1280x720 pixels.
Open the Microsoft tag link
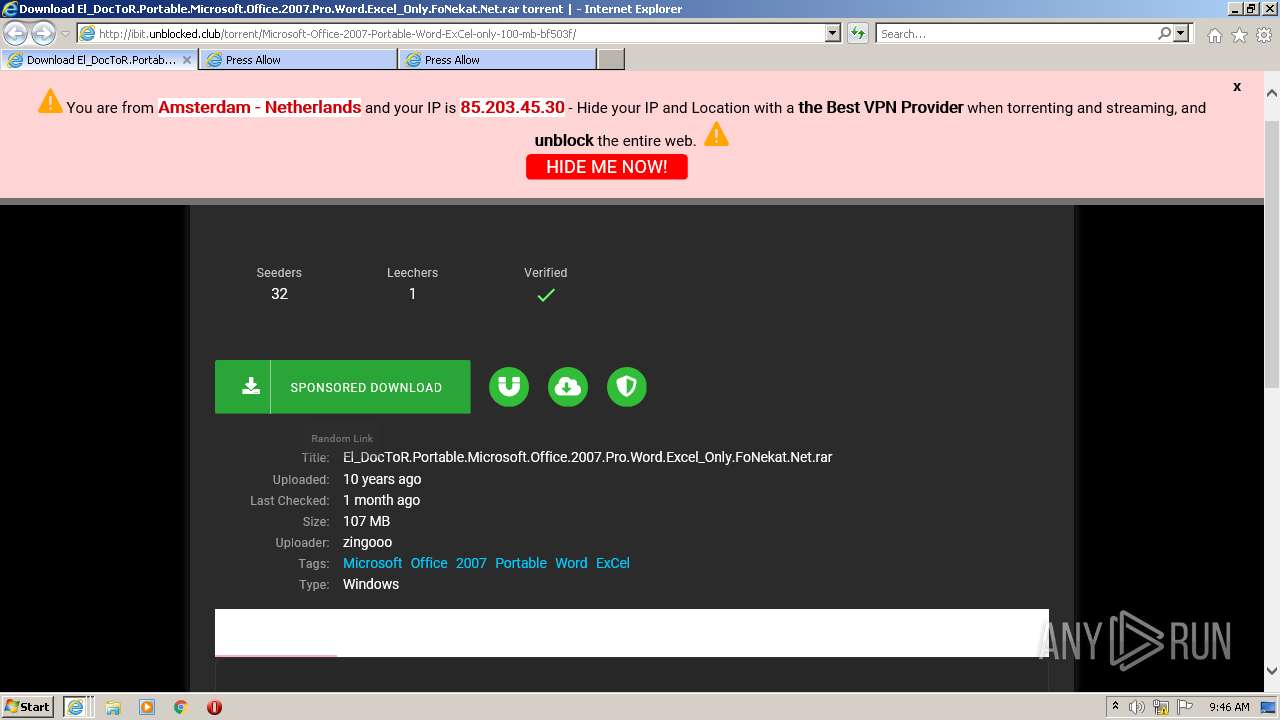click(372, 563)
